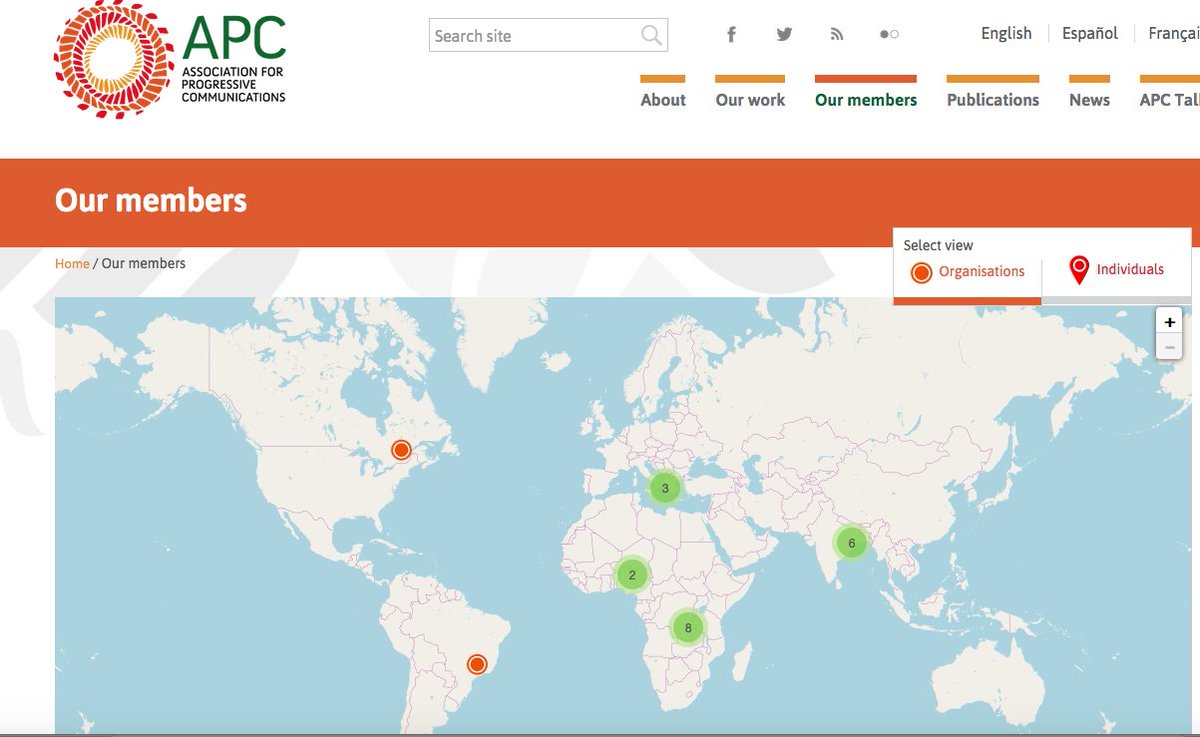Open the APC Talk menu
Viewport: 1200px width, 737px height.
[1170, 100]
